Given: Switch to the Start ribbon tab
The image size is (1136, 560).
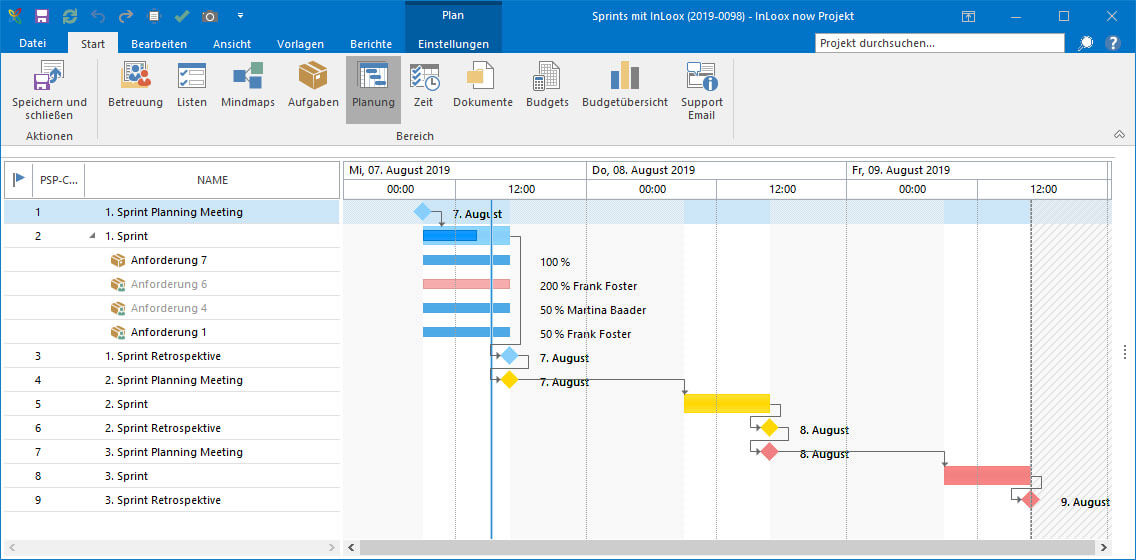Looking at the screenshot, I should (93, 43).
